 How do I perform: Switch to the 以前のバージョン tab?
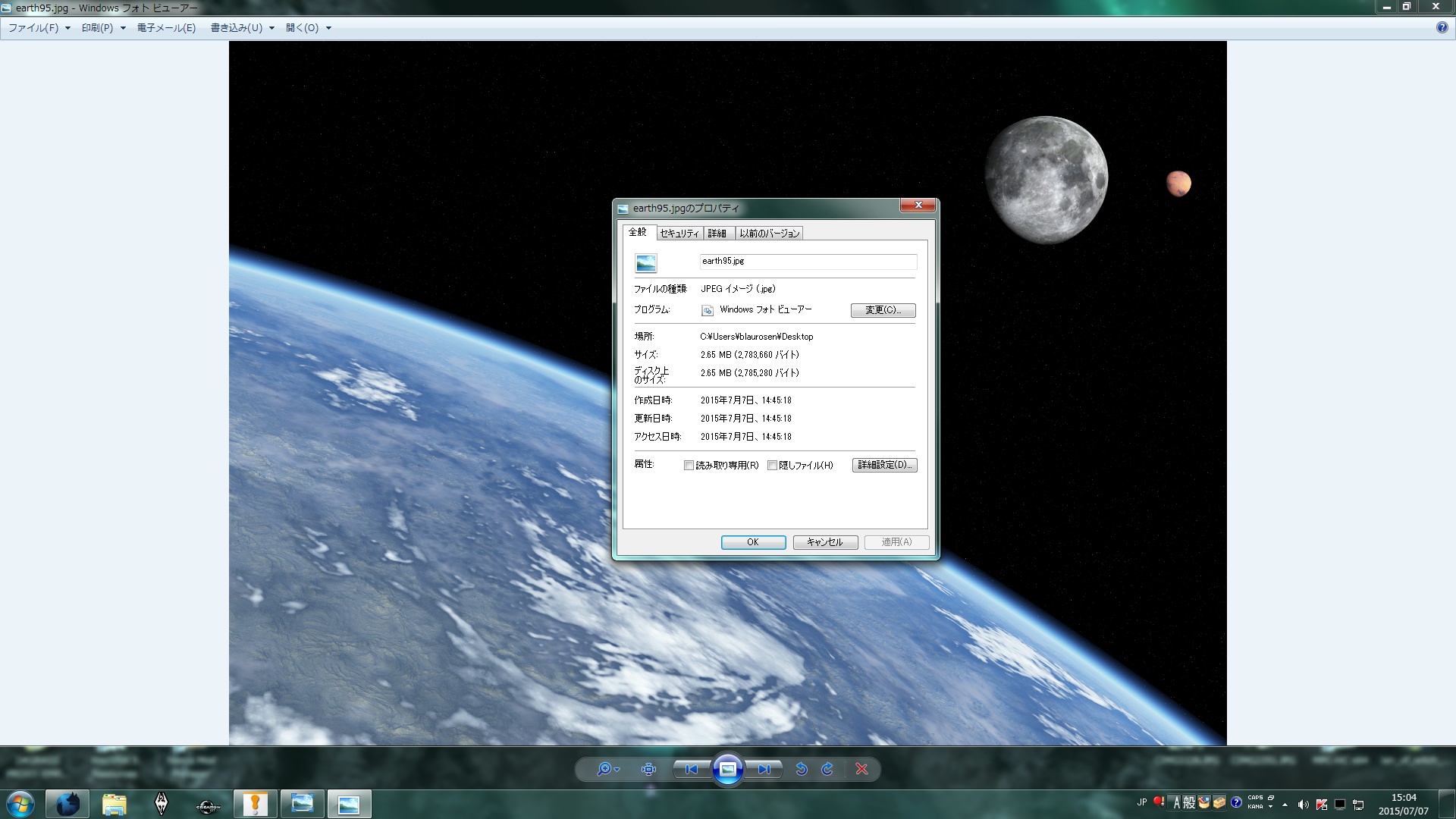770,234
